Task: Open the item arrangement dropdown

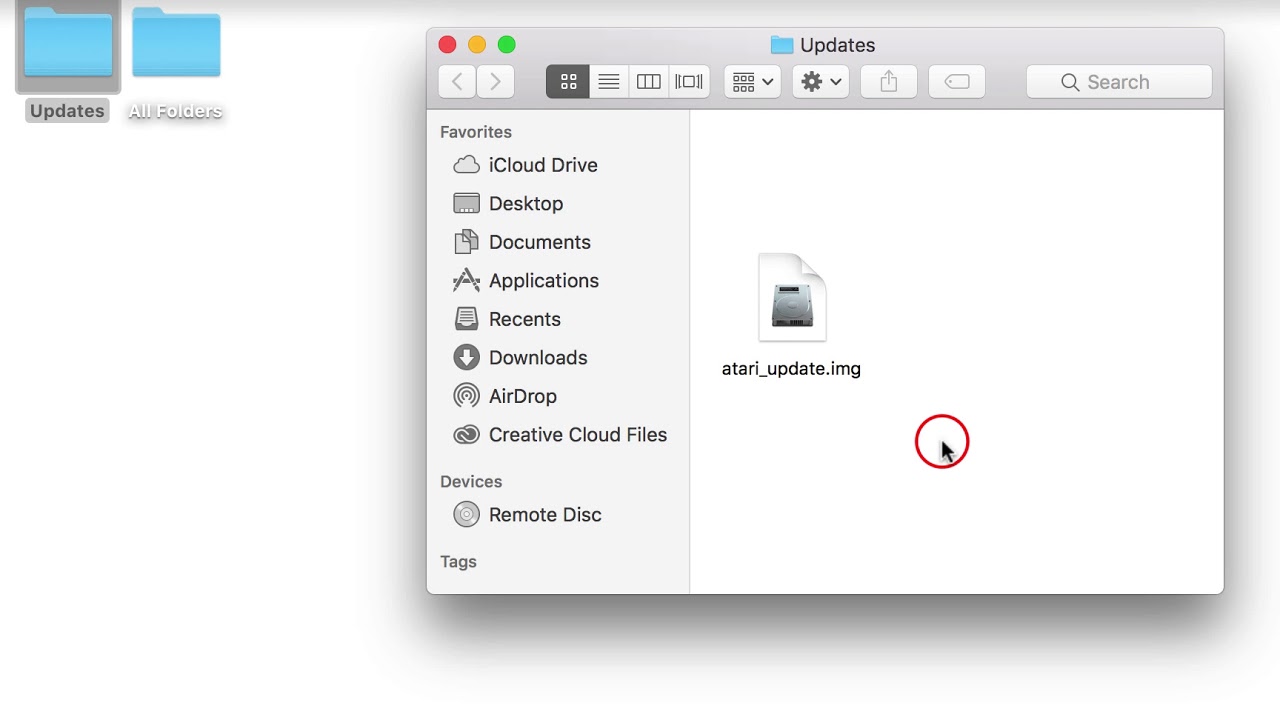Action: point(752,82)
